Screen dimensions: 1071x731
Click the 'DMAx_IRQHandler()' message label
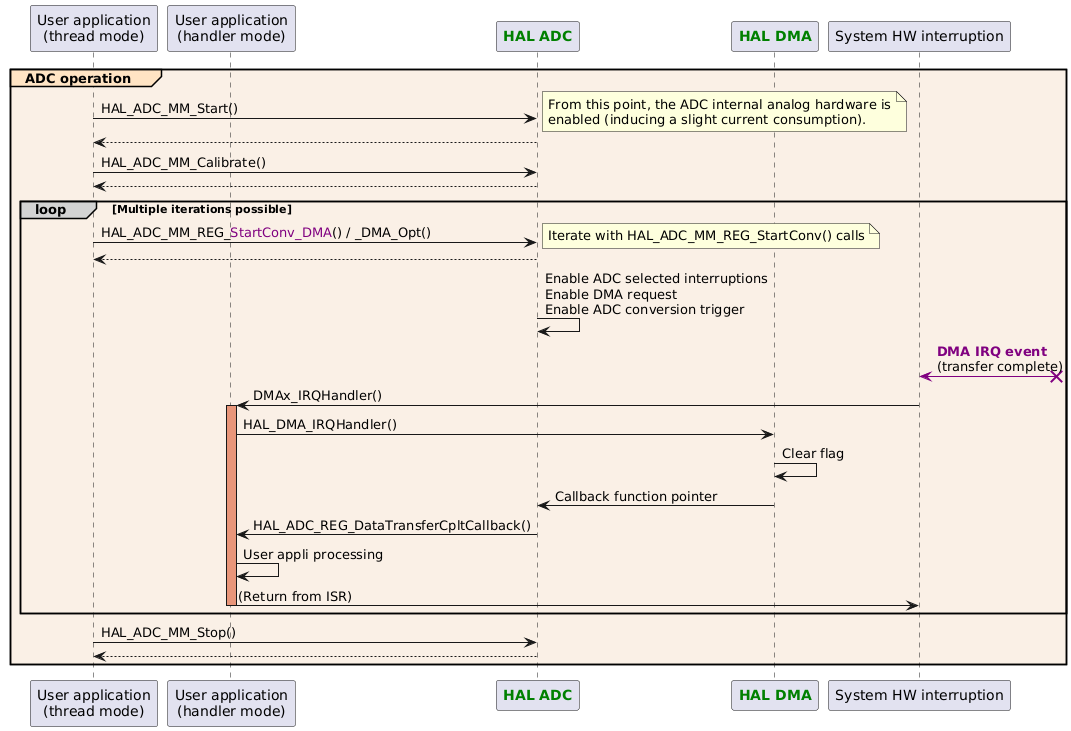pos(317,396)
